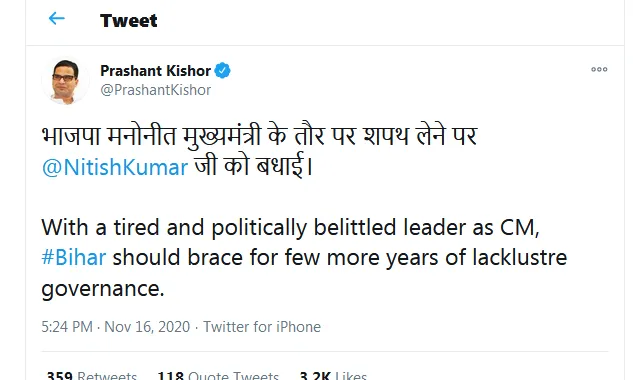Open the #Bihar hashtag

tap(74, 258)
